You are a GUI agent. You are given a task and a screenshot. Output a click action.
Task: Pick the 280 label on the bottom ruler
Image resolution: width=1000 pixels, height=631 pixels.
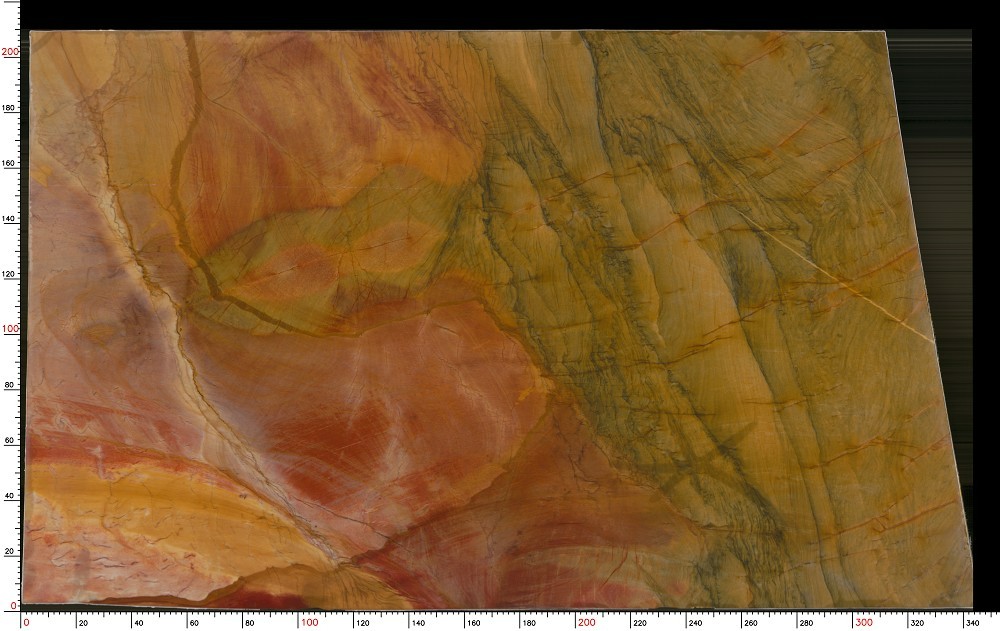click(806, 623)
